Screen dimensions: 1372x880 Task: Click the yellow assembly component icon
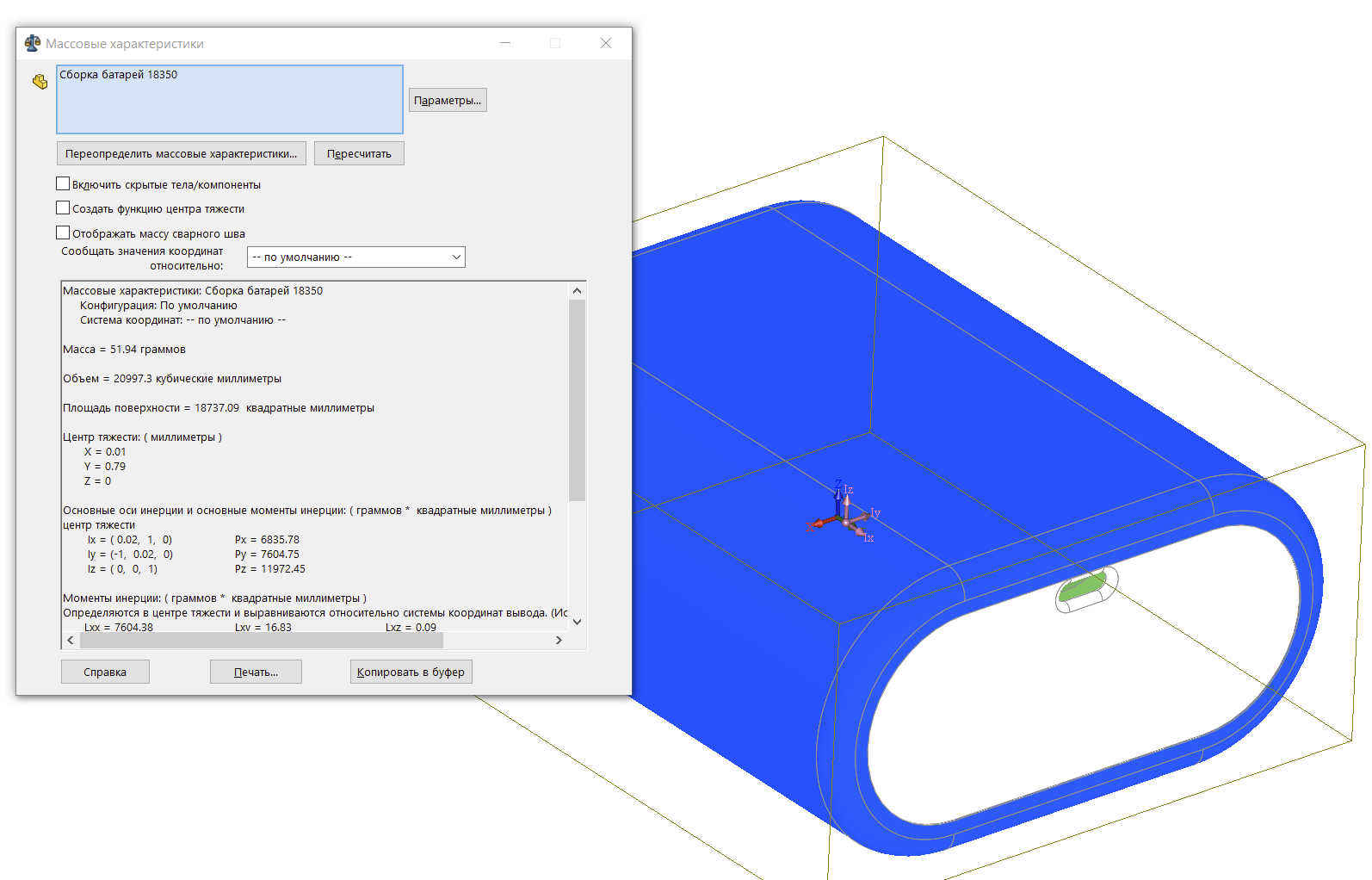click(40, 82)
